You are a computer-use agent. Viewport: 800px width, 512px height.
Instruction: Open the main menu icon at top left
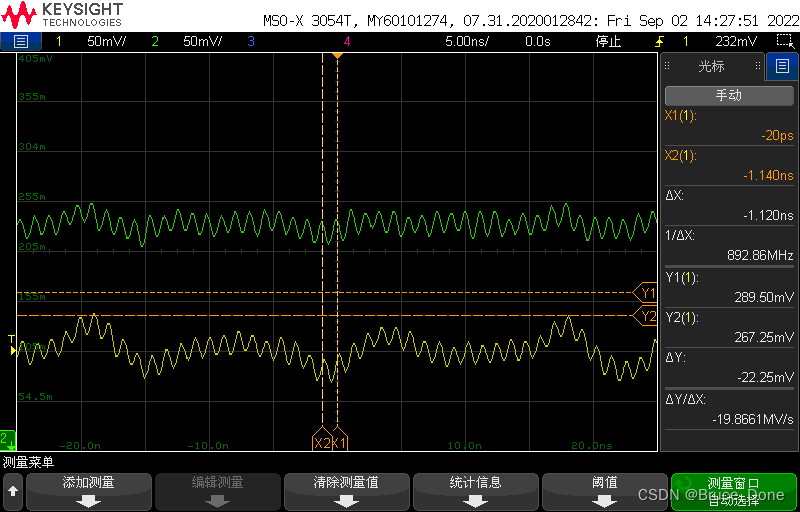[20, 41]
